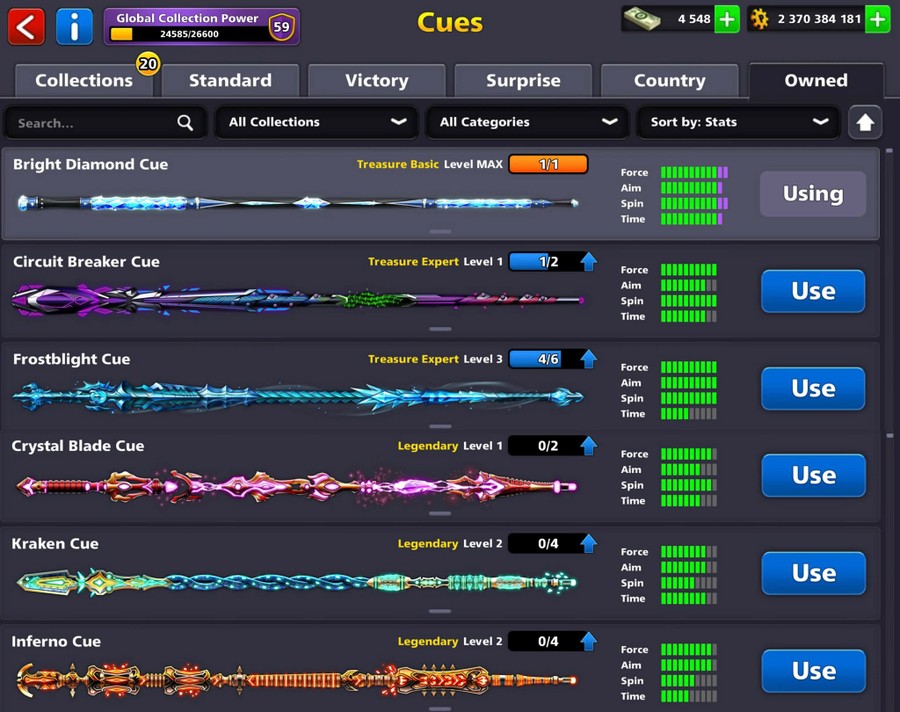This screenshot has width=900, height=712.
Task: Open the All Categories dropdown
Action: coord(527,122)
